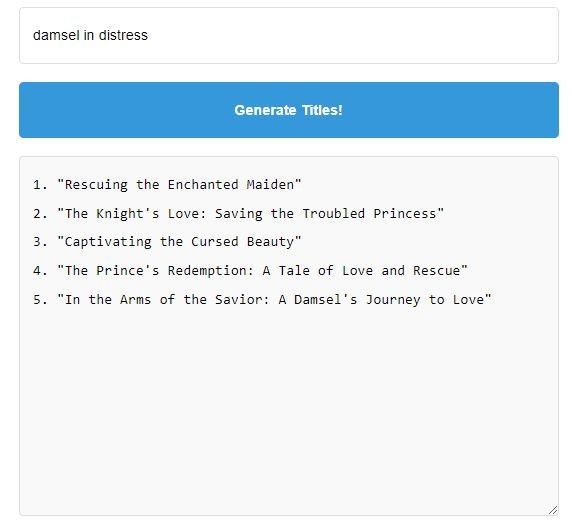Click the word 'damsel' in the input

tap(56, 35)
